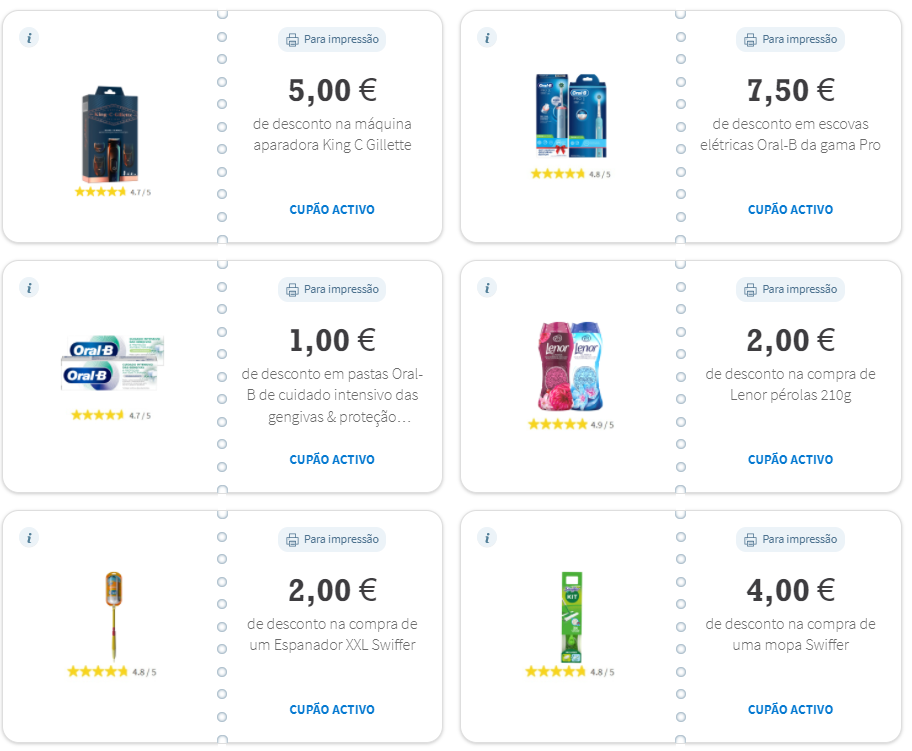Print the Oral-B toothpaste 1,00 € coupon
The height and width of the screenshot is (751, 912).
pyautogui.click(x=332, y=289)
